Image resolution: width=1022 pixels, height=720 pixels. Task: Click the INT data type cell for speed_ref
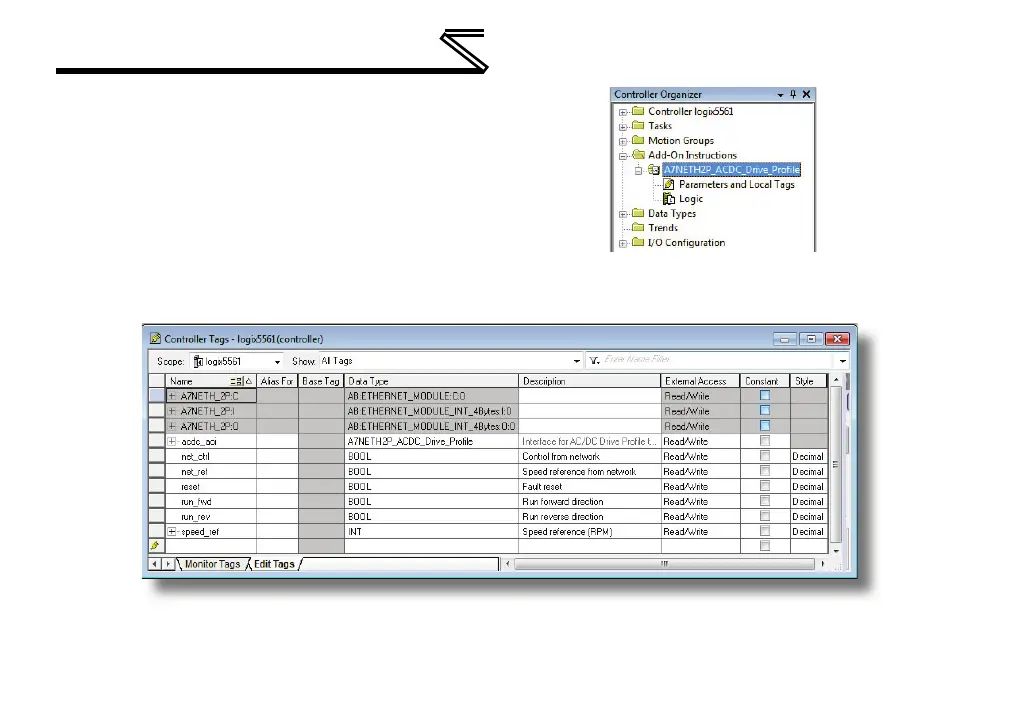[x=431, y=532]
